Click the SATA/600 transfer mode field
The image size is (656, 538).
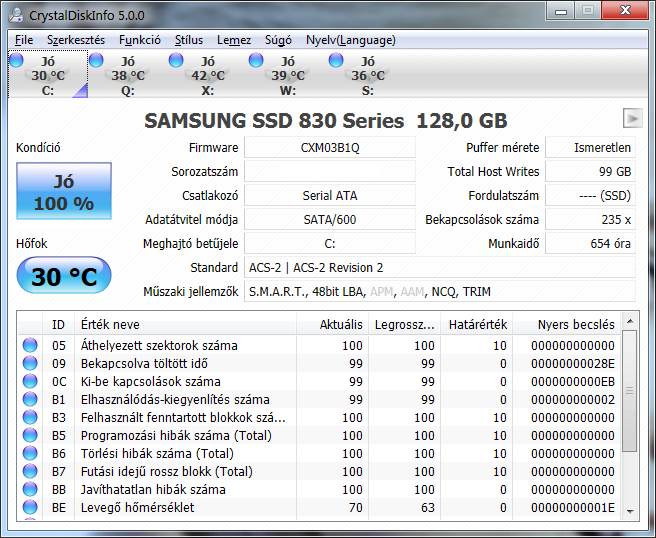(330, 220)
